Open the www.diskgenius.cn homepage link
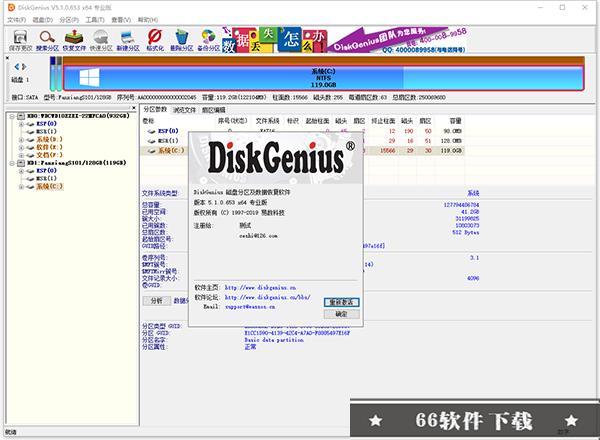This screenshot has height=440, width=600. [260, 287]
